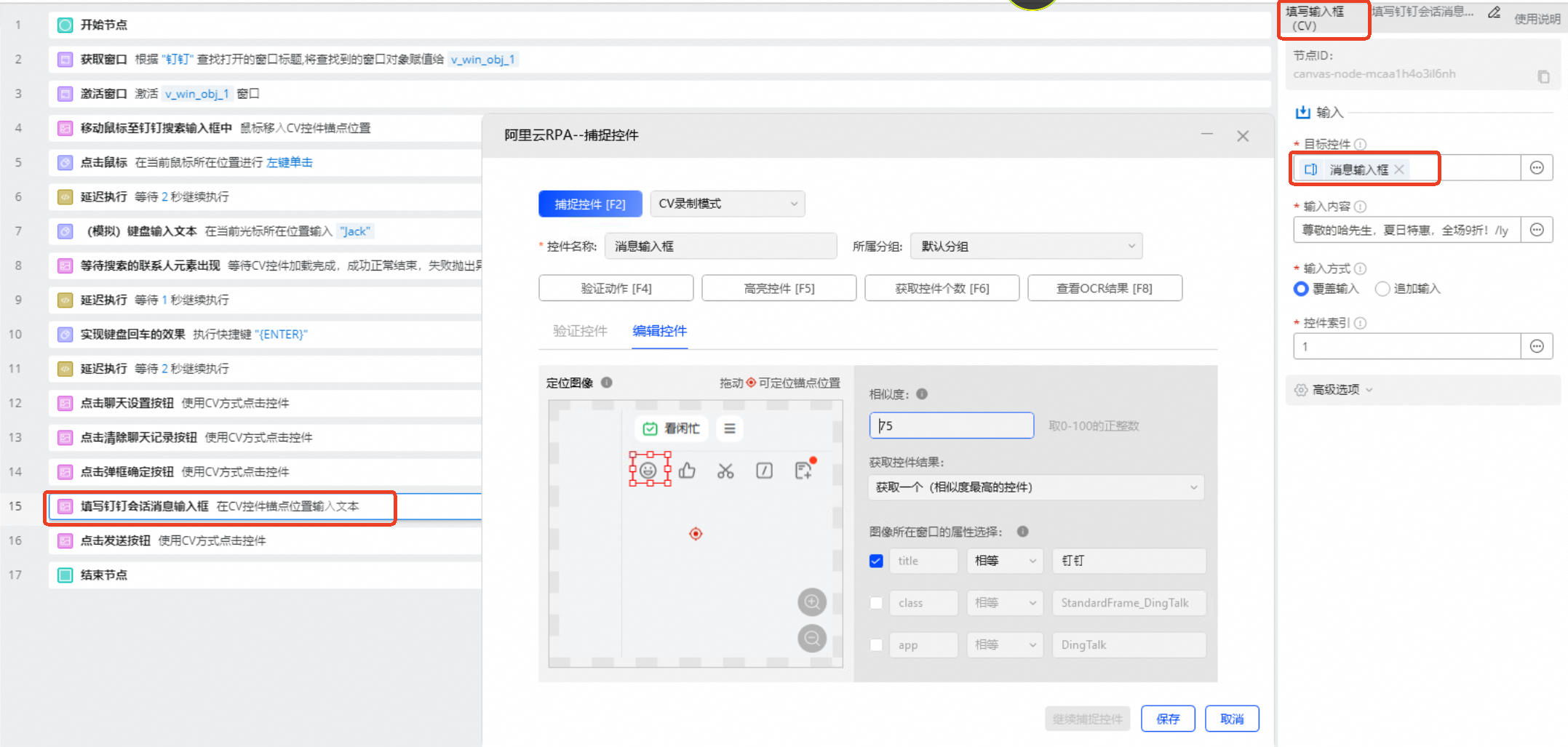Click the edit pencil icon beside node name
The image size is (1568, 747).
1494,12
